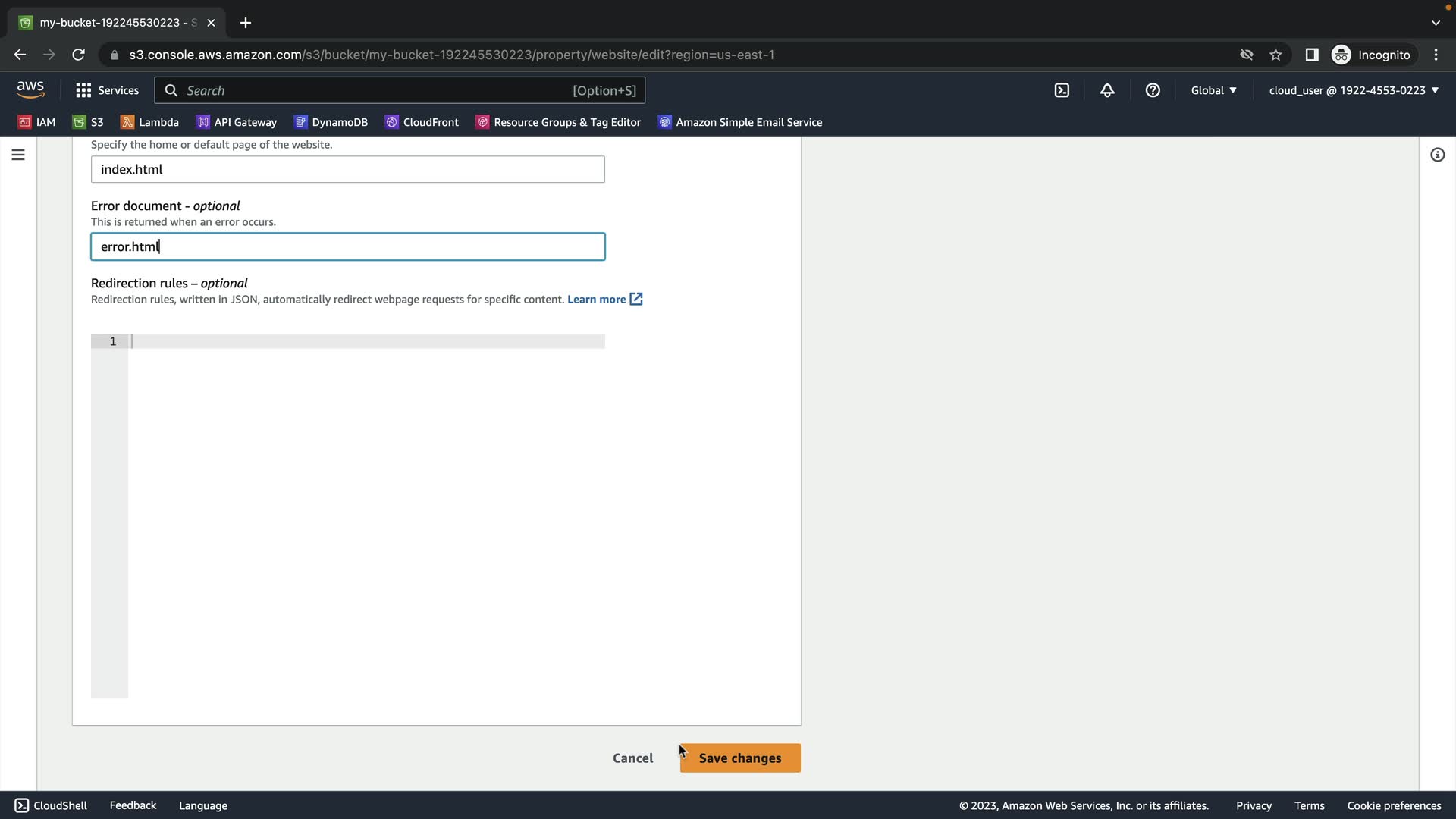Open the help question mark menu

1153,90
